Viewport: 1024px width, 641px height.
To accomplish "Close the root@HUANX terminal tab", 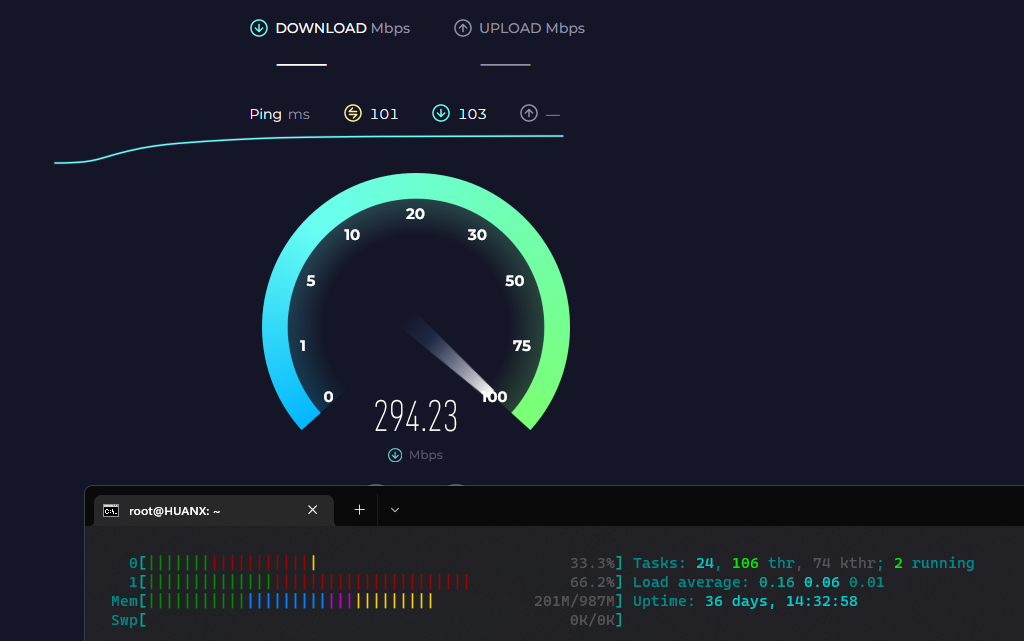I will pos(312,510).
